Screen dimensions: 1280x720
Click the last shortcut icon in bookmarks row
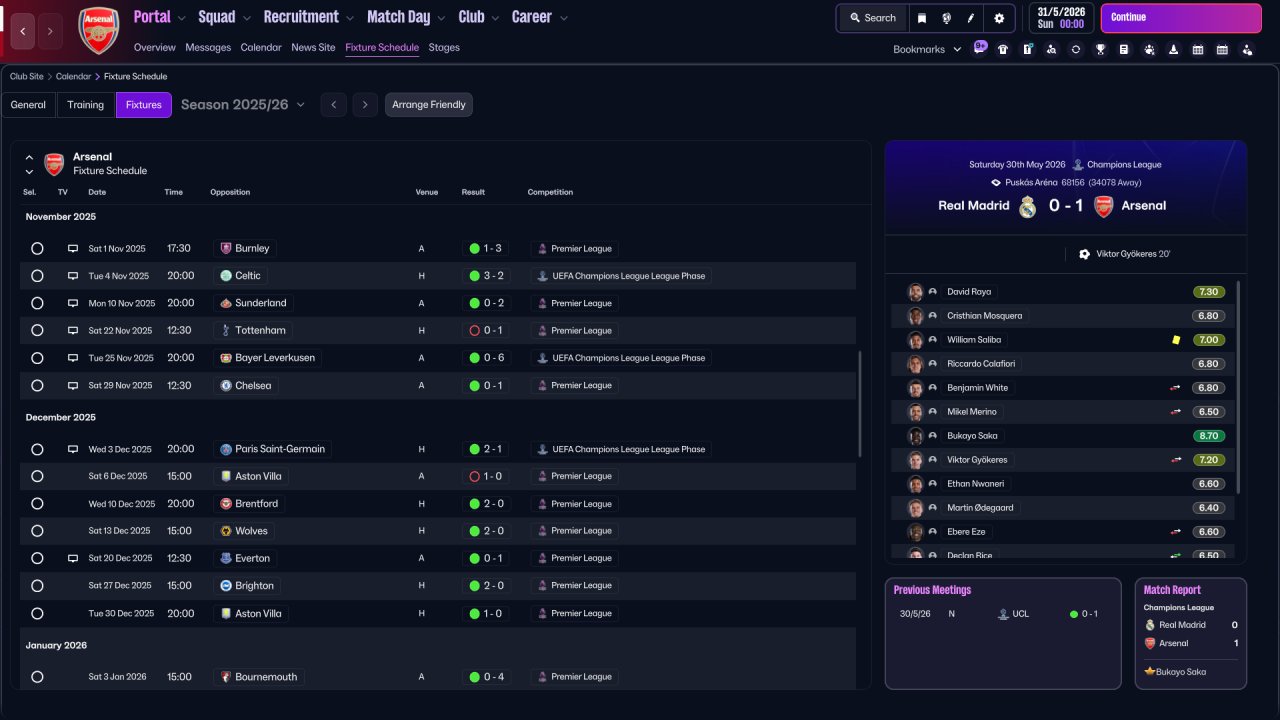tap(1246, 49)
